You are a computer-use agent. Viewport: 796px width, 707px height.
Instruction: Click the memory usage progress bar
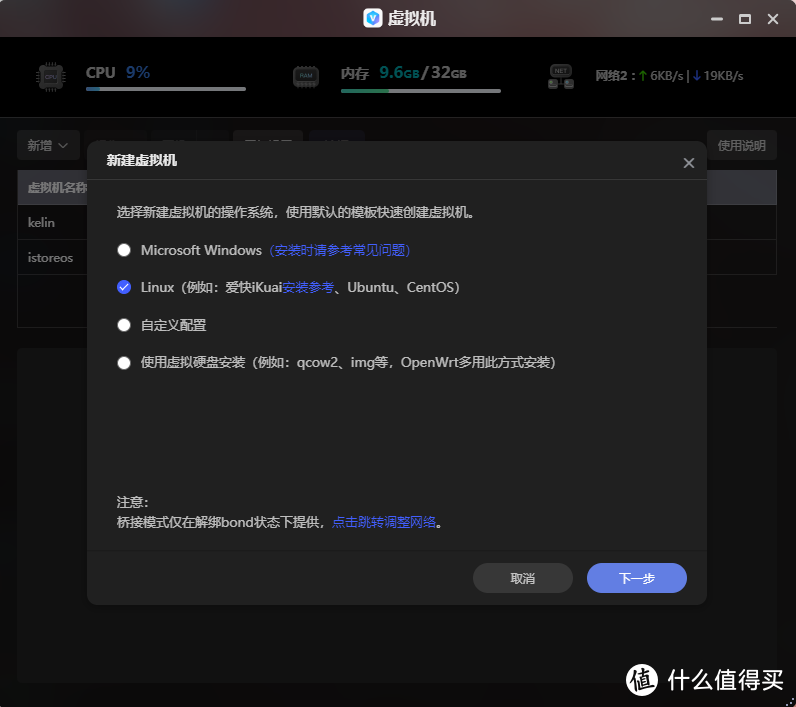(x=421, y=91)
